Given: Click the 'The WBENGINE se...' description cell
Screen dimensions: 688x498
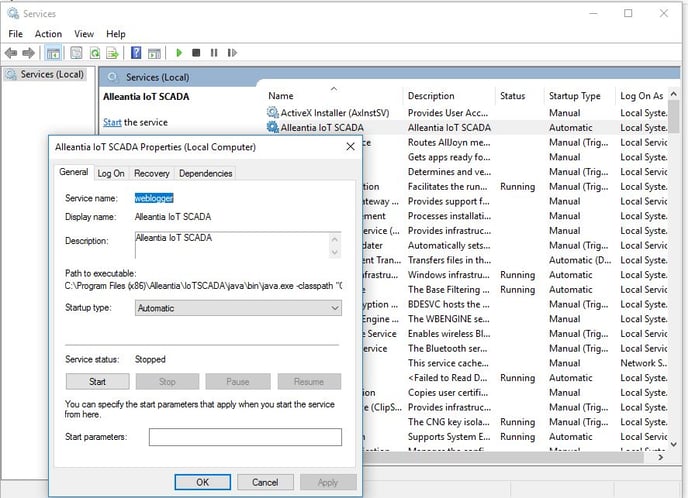Looking at the screenshot, I should pyautogui.click(x=447, y=319).
